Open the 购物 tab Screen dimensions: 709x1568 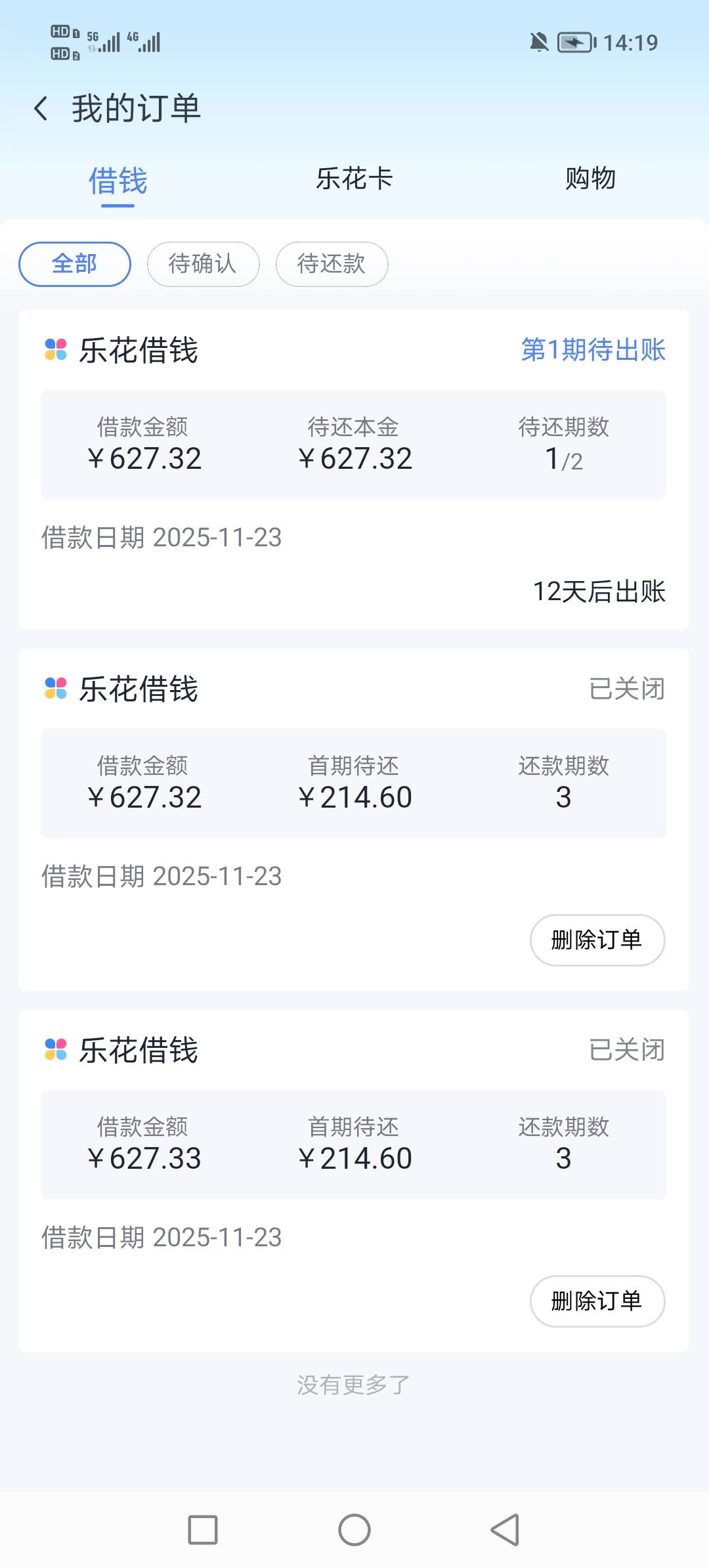(590, 179)
